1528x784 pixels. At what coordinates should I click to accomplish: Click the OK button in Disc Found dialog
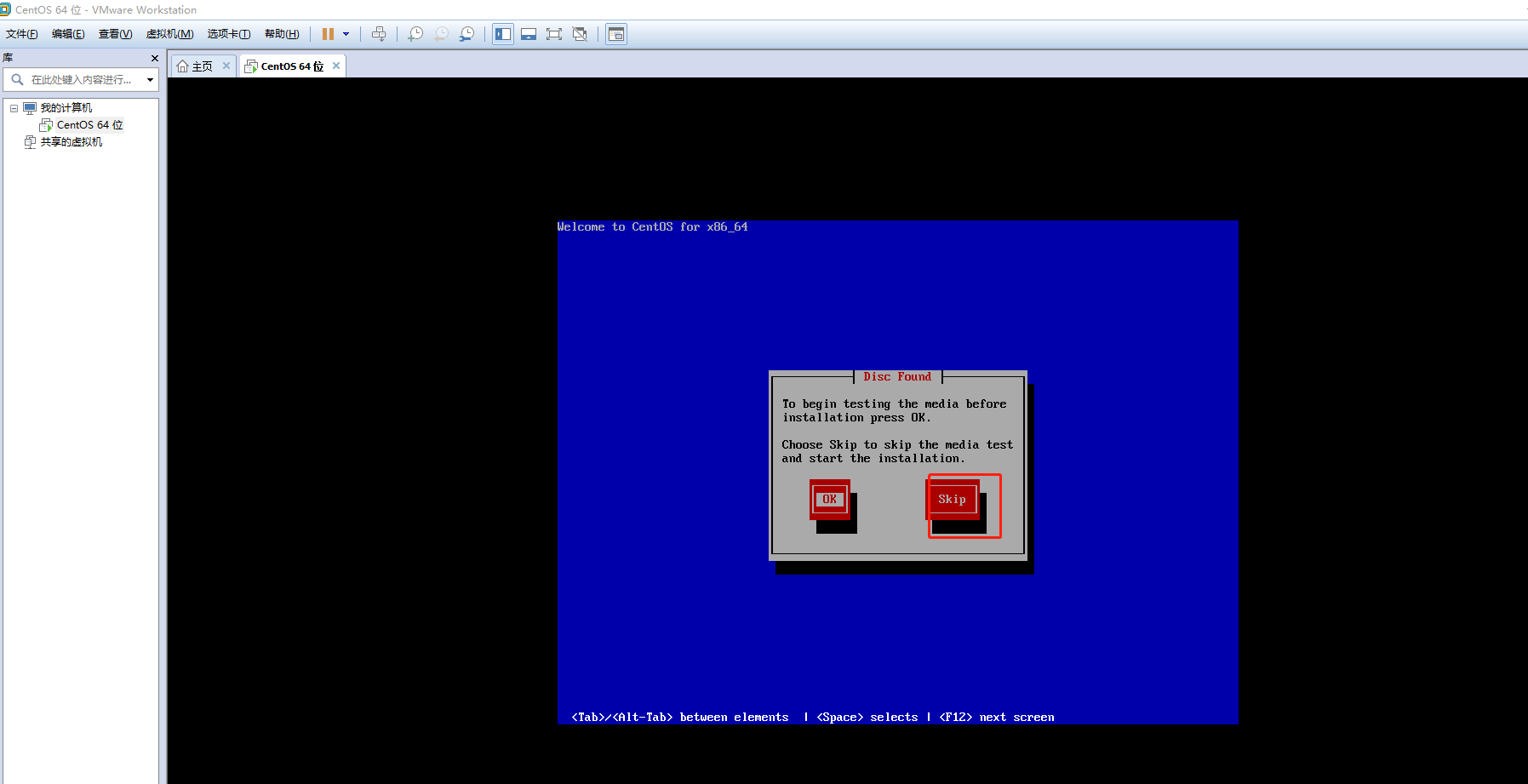[829, 500]
